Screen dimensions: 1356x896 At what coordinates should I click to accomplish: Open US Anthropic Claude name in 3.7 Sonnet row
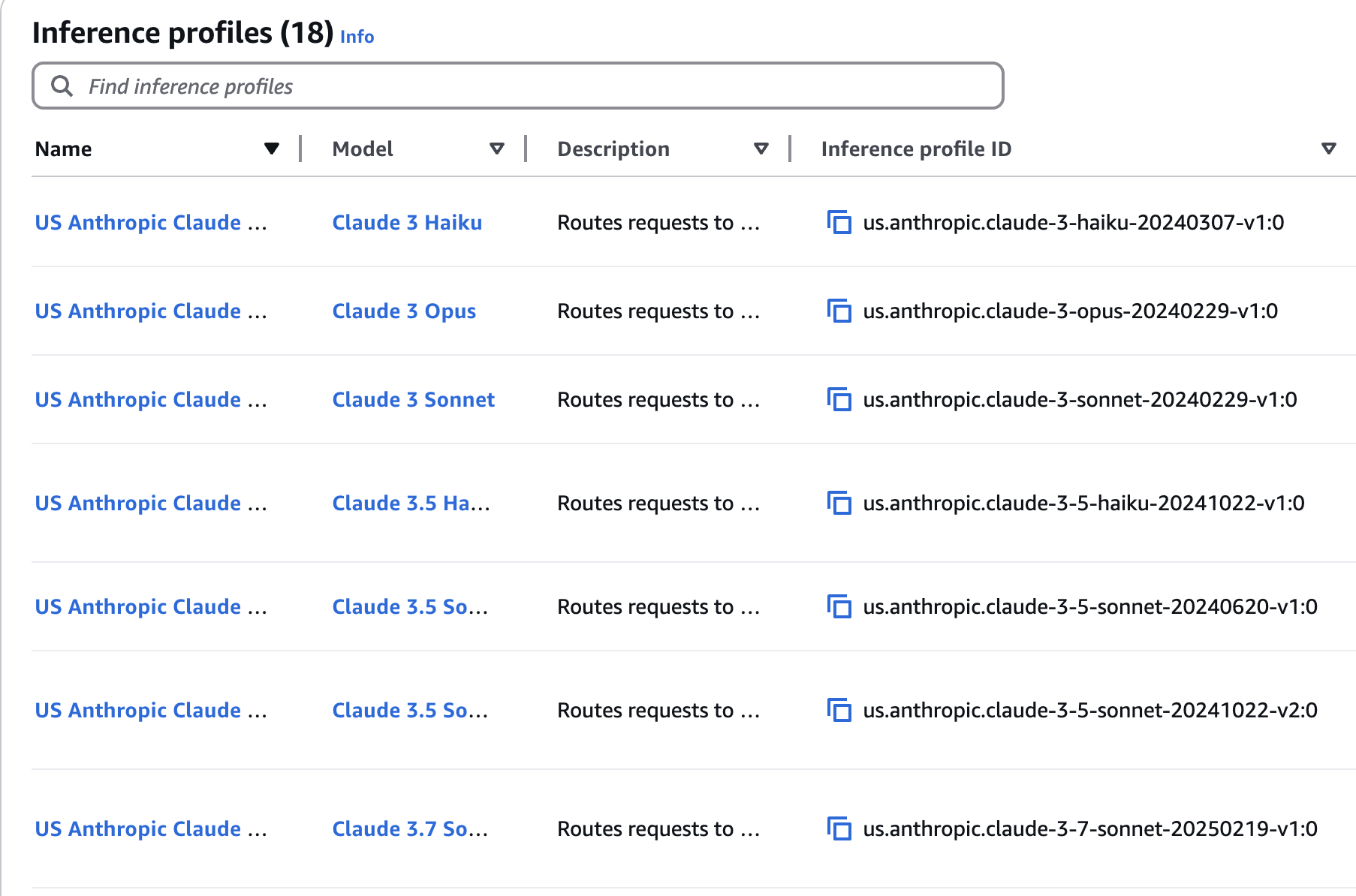coord(151,828)
